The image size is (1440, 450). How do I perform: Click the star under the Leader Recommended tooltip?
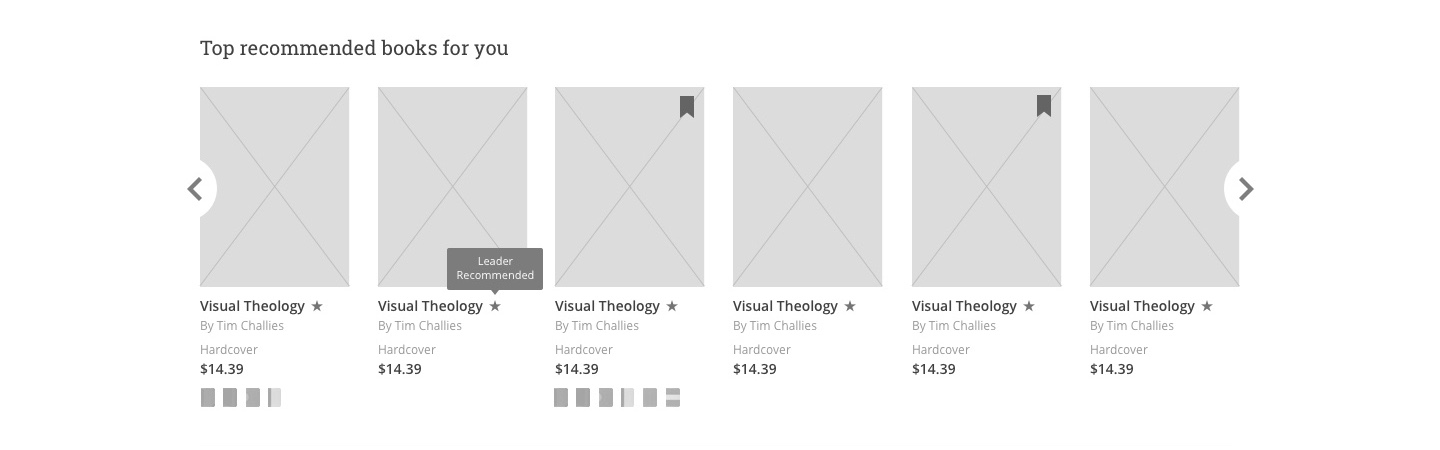495,306
